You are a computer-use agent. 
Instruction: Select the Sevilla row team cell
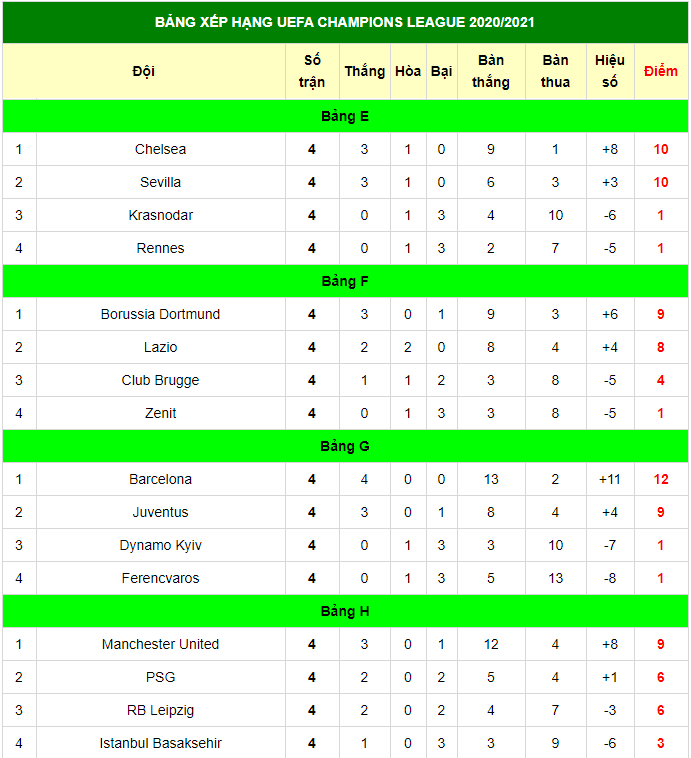160,182
